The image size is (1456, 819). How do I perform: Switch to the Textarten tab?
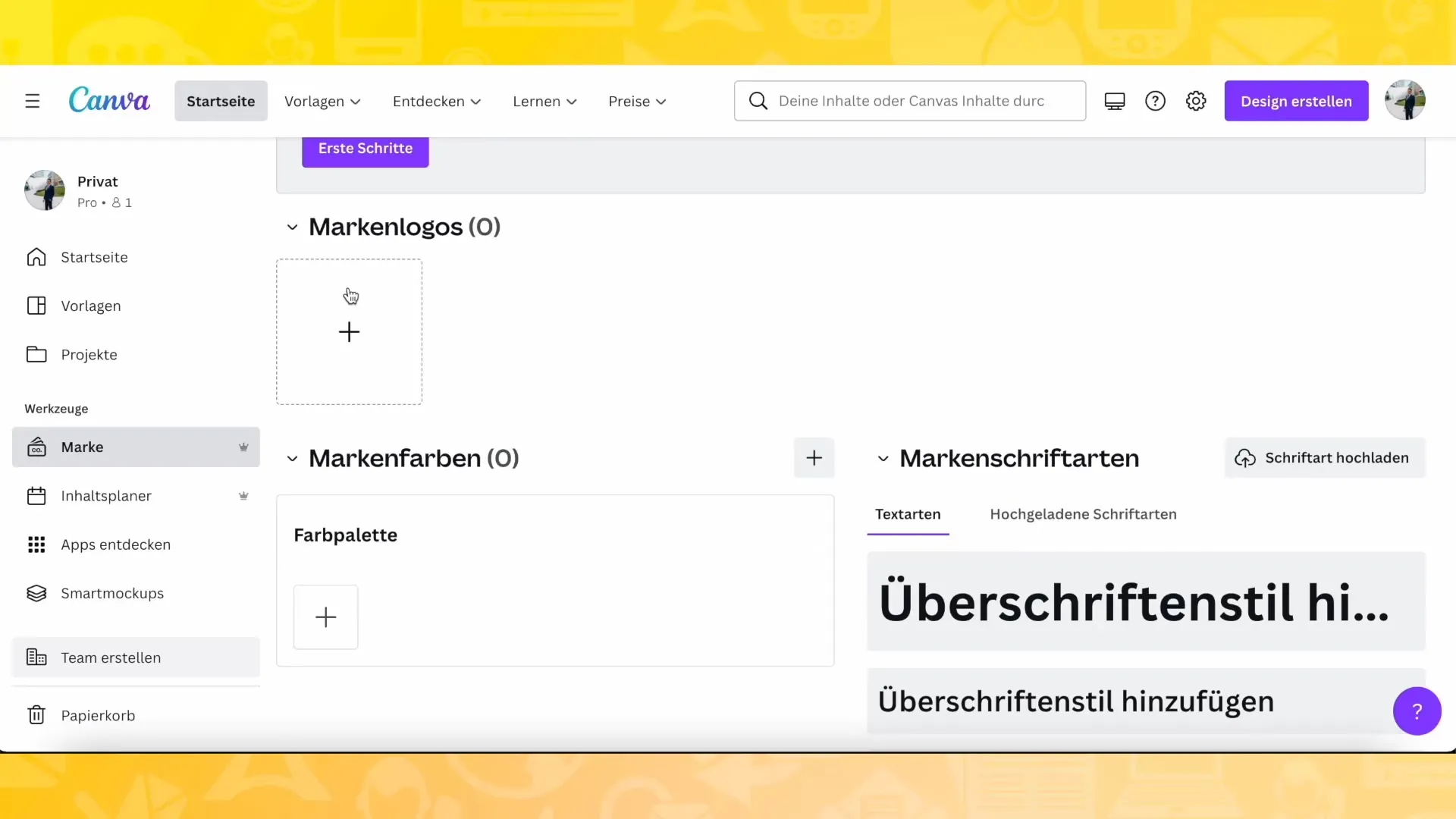[908, 514]
